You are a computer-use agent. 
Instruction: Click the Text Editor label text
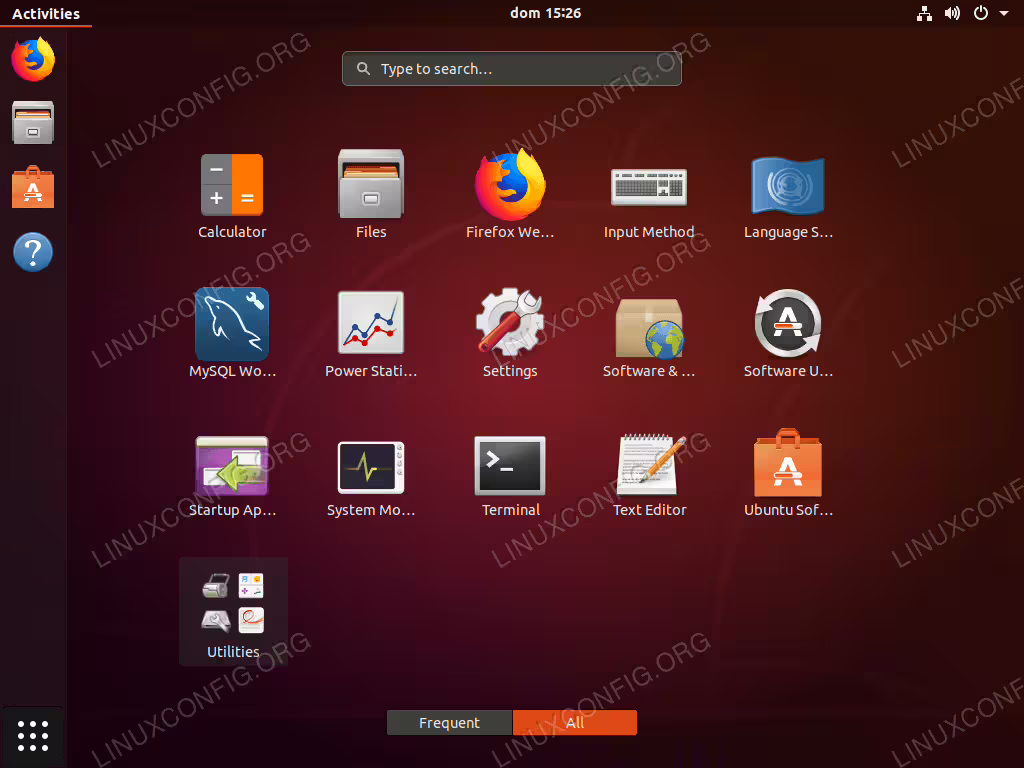tap(650, 510)
